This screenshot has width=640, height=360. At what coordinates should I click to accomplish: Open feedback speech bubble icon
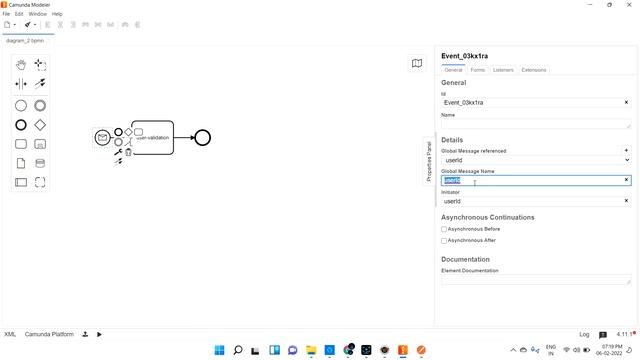click(602, 335)
